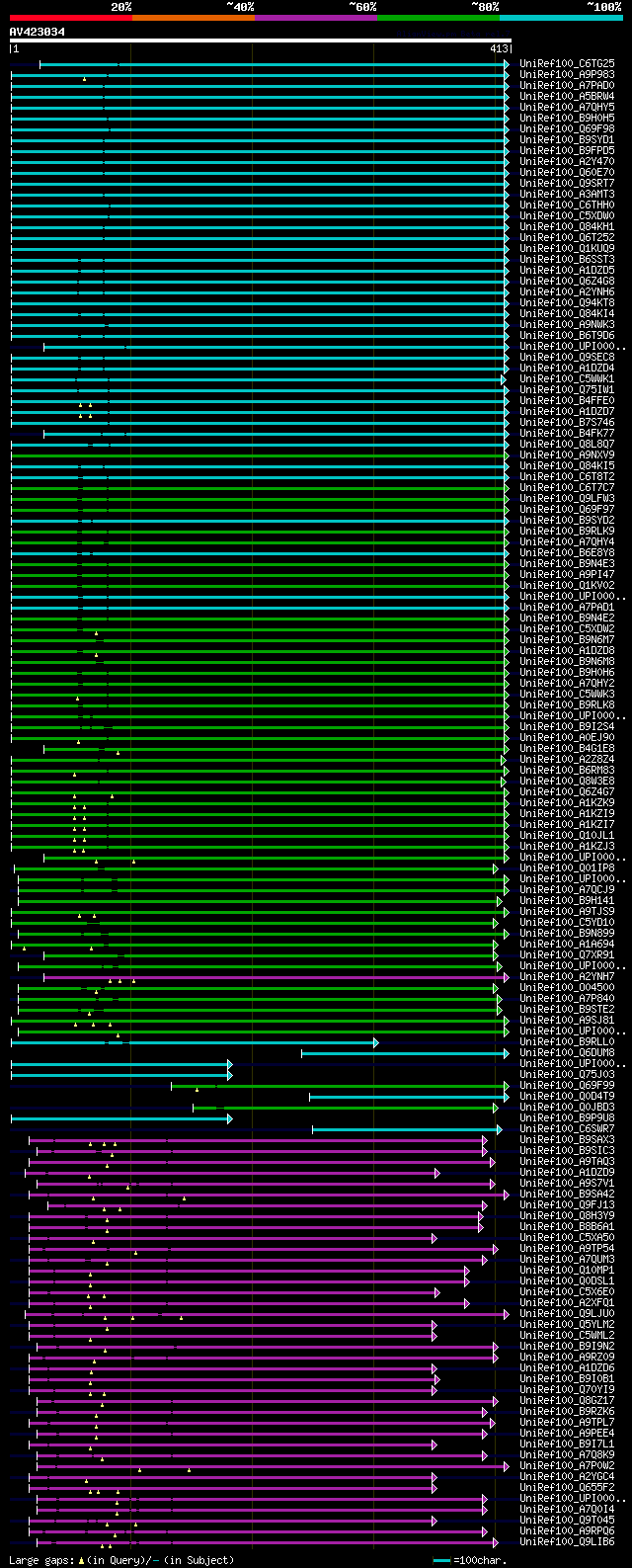The height and width of the screenshot is (1568, 632).
Task: Select the query name AV423034
Action: (x=38, y=32)
